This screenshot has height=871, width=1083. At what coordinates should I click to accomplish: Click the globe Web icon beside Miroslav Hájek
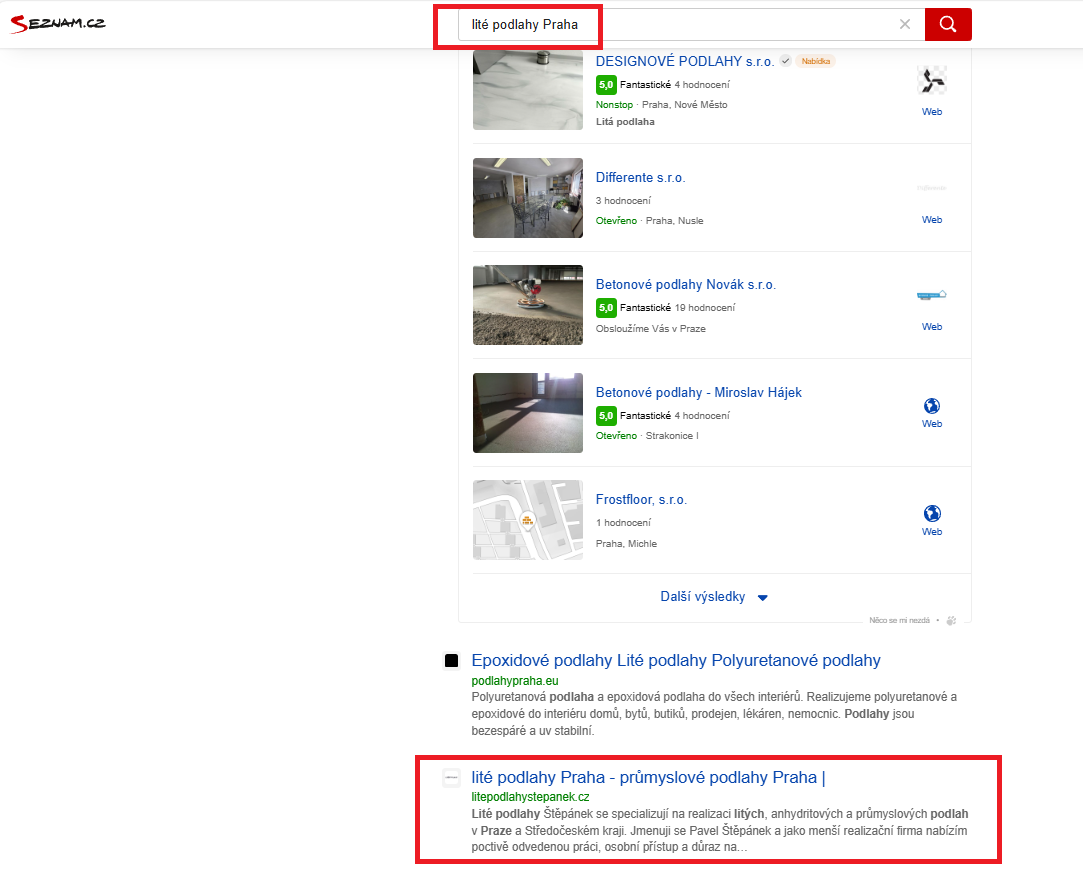click(931, 408)
